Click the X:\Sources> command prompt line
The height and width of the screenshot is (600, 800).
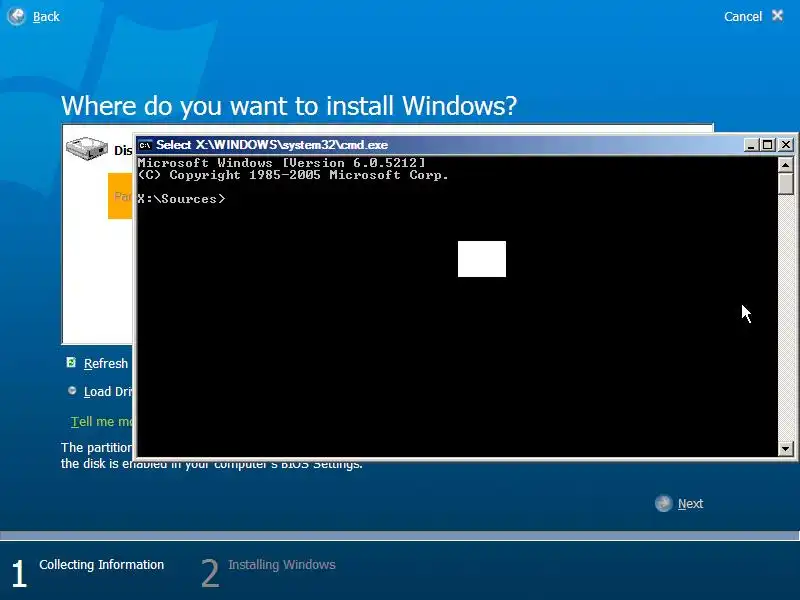pos(181,199)
